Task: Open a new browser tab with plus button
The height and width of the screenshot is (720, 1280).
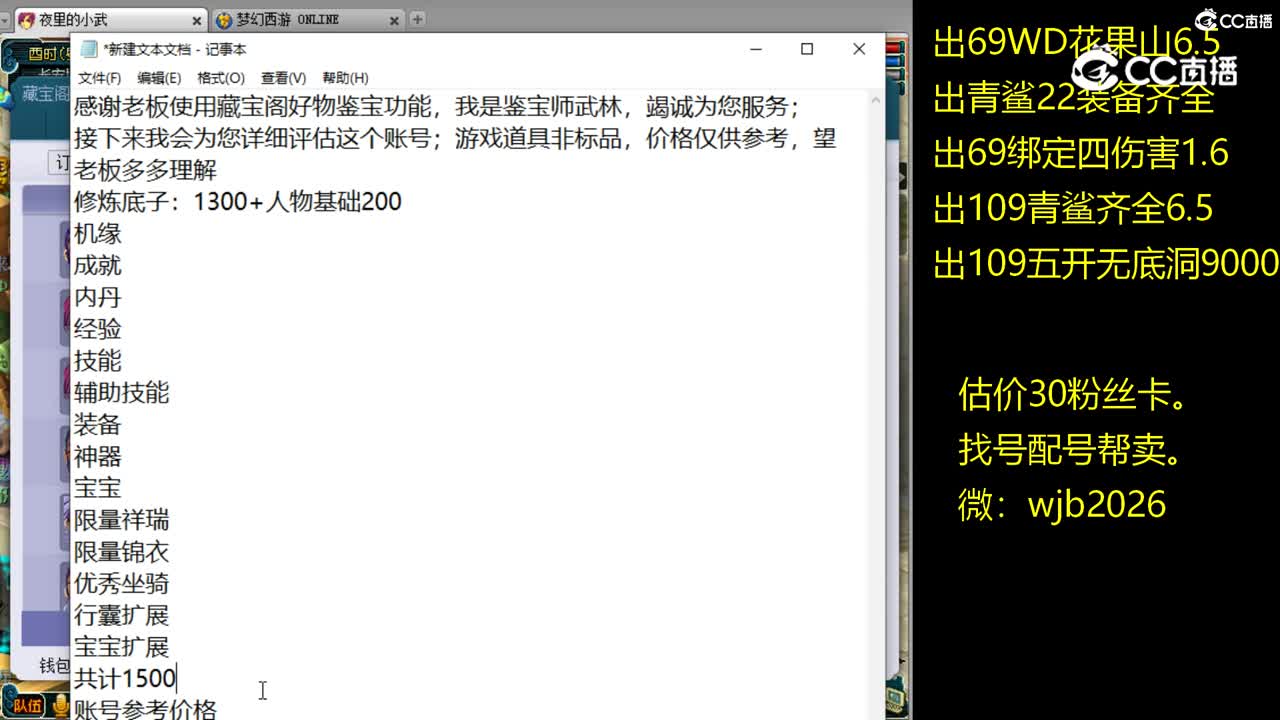Action: (417, 19)
